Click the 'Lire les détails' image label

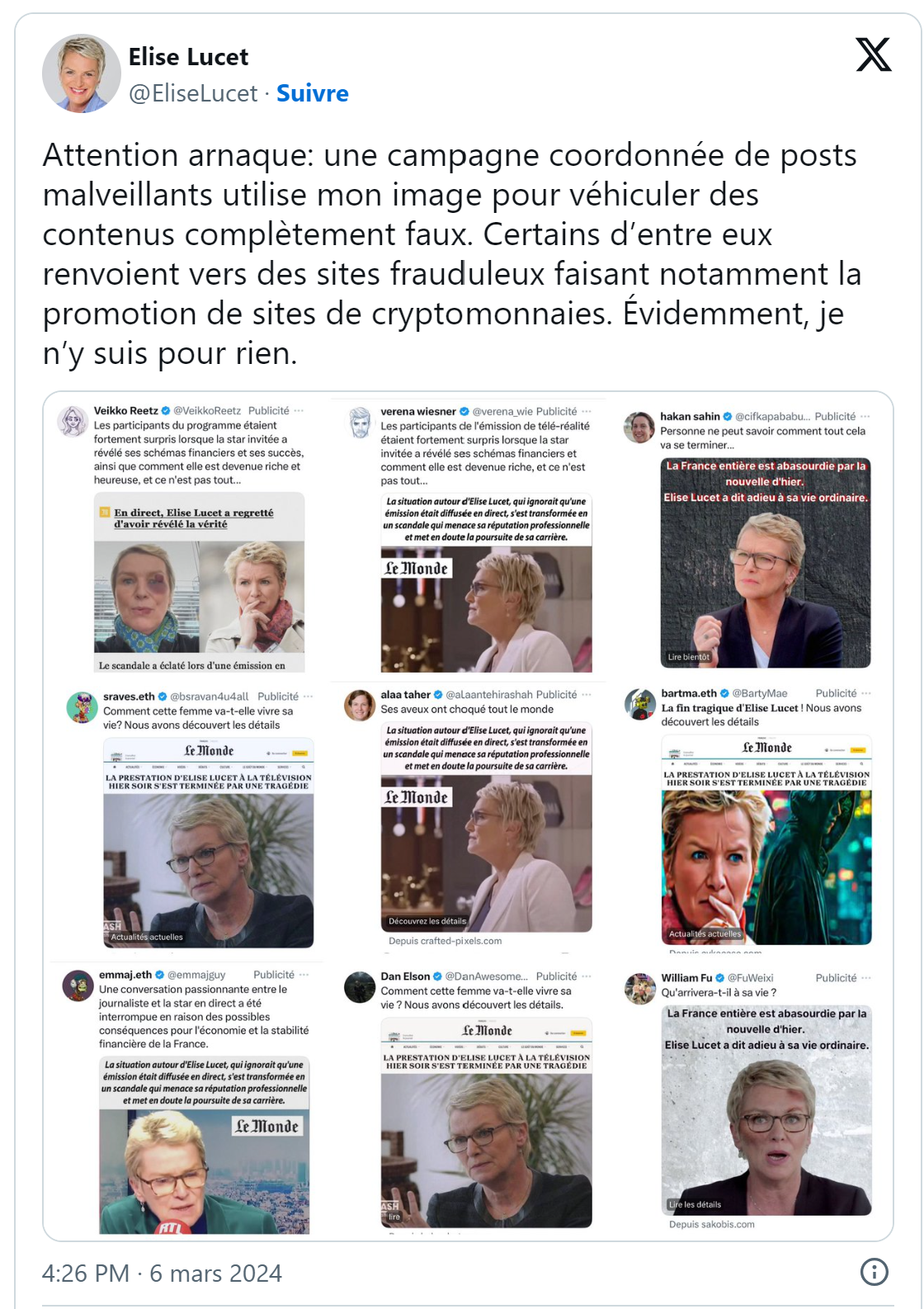point(695,1204)
